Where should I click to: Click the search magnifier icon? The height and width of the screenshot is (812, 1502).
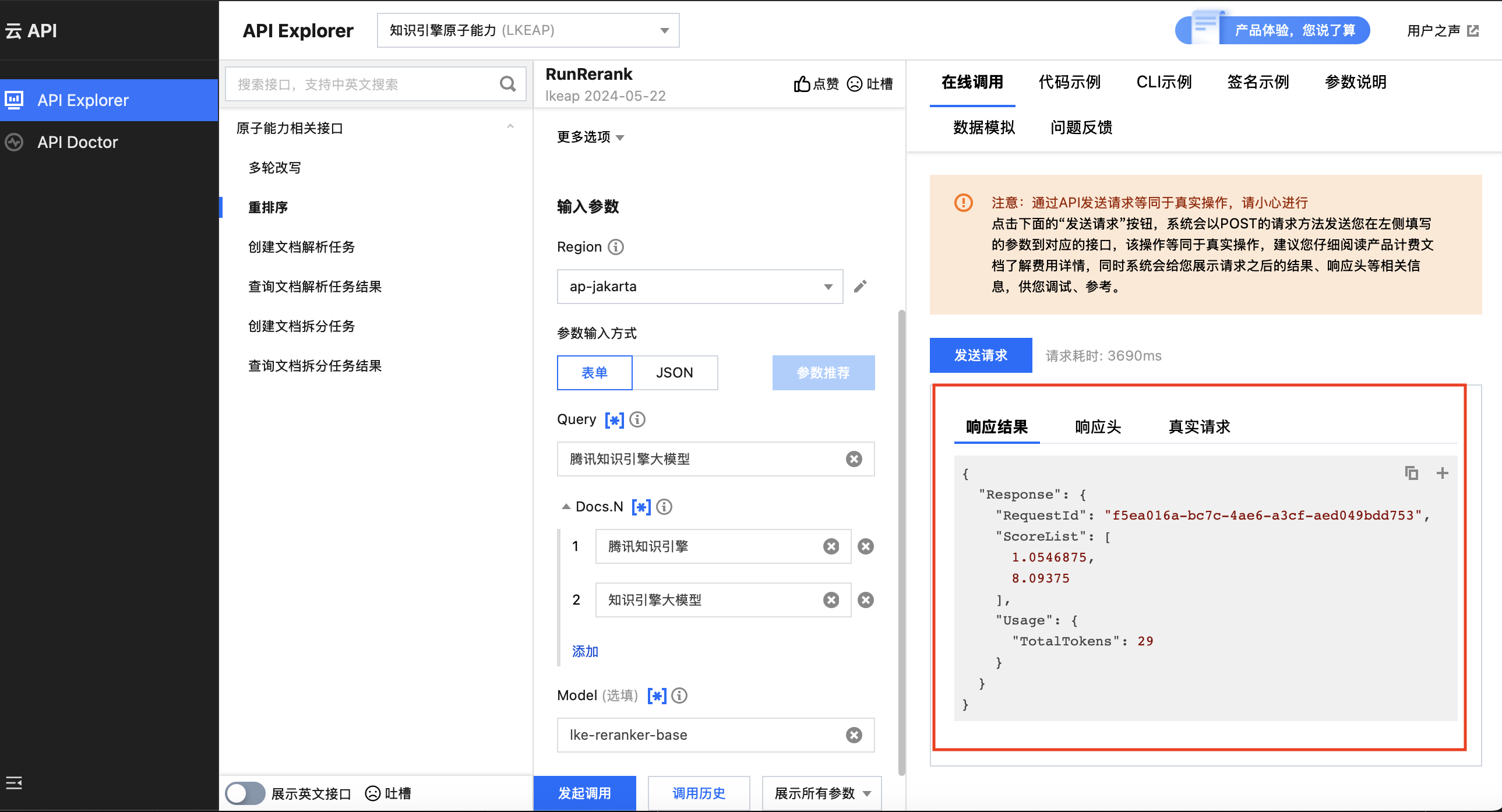[508, 84]
